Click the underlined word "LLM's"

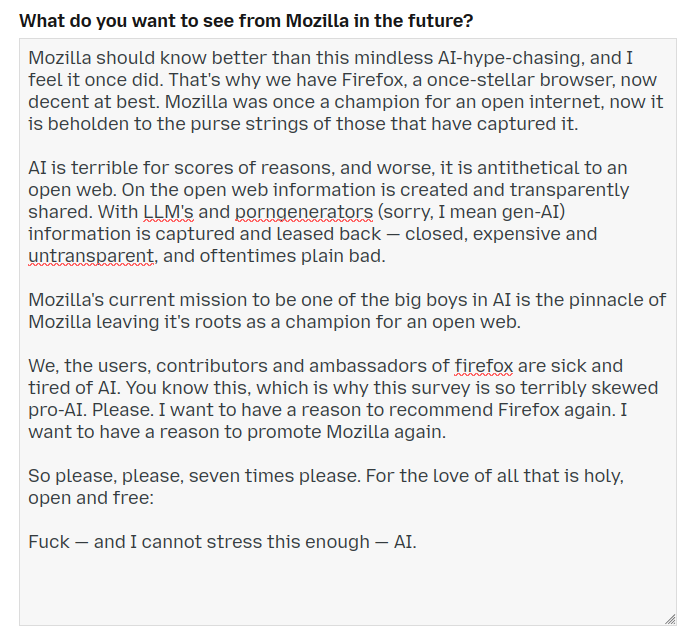click(x=168, y=212)
